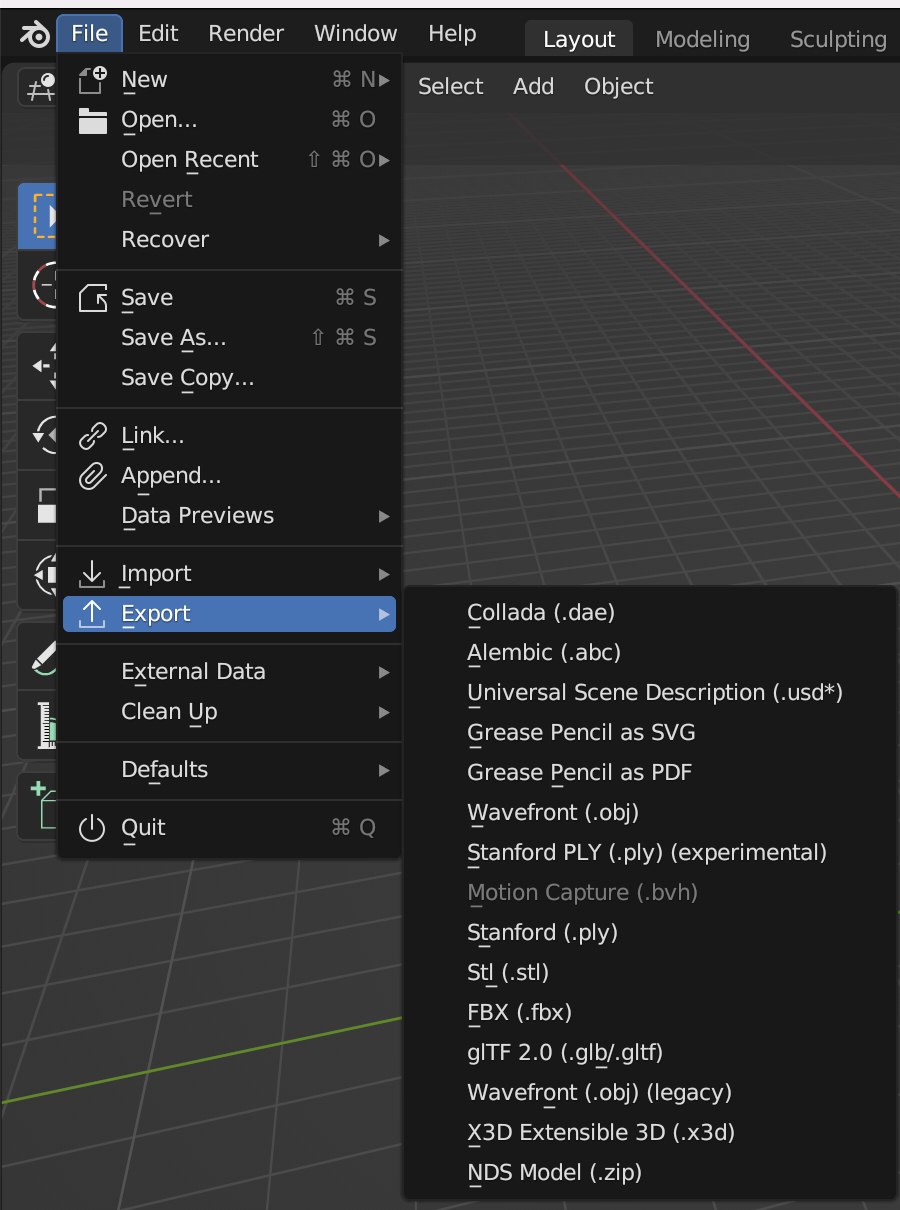900x1210 pixels.
Task: Click the New file icon
Action: tap(92, 80)
